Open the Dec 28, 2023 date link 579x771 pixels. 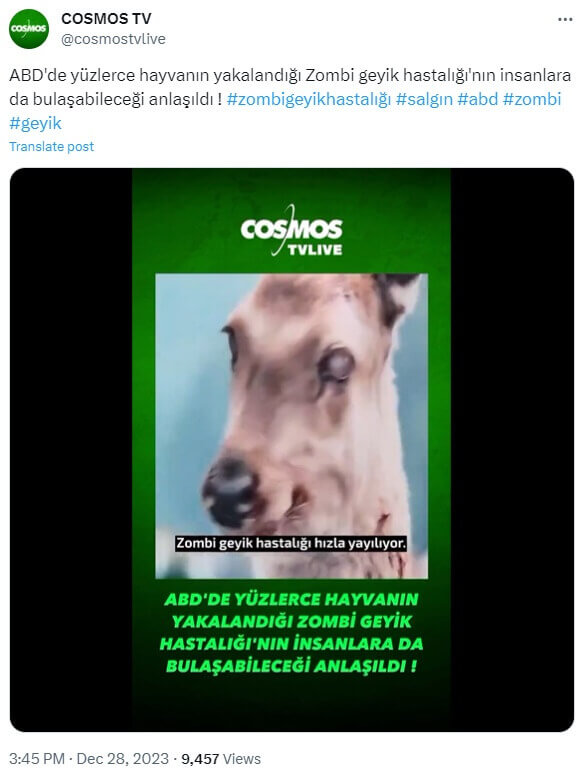coord(122,759)
